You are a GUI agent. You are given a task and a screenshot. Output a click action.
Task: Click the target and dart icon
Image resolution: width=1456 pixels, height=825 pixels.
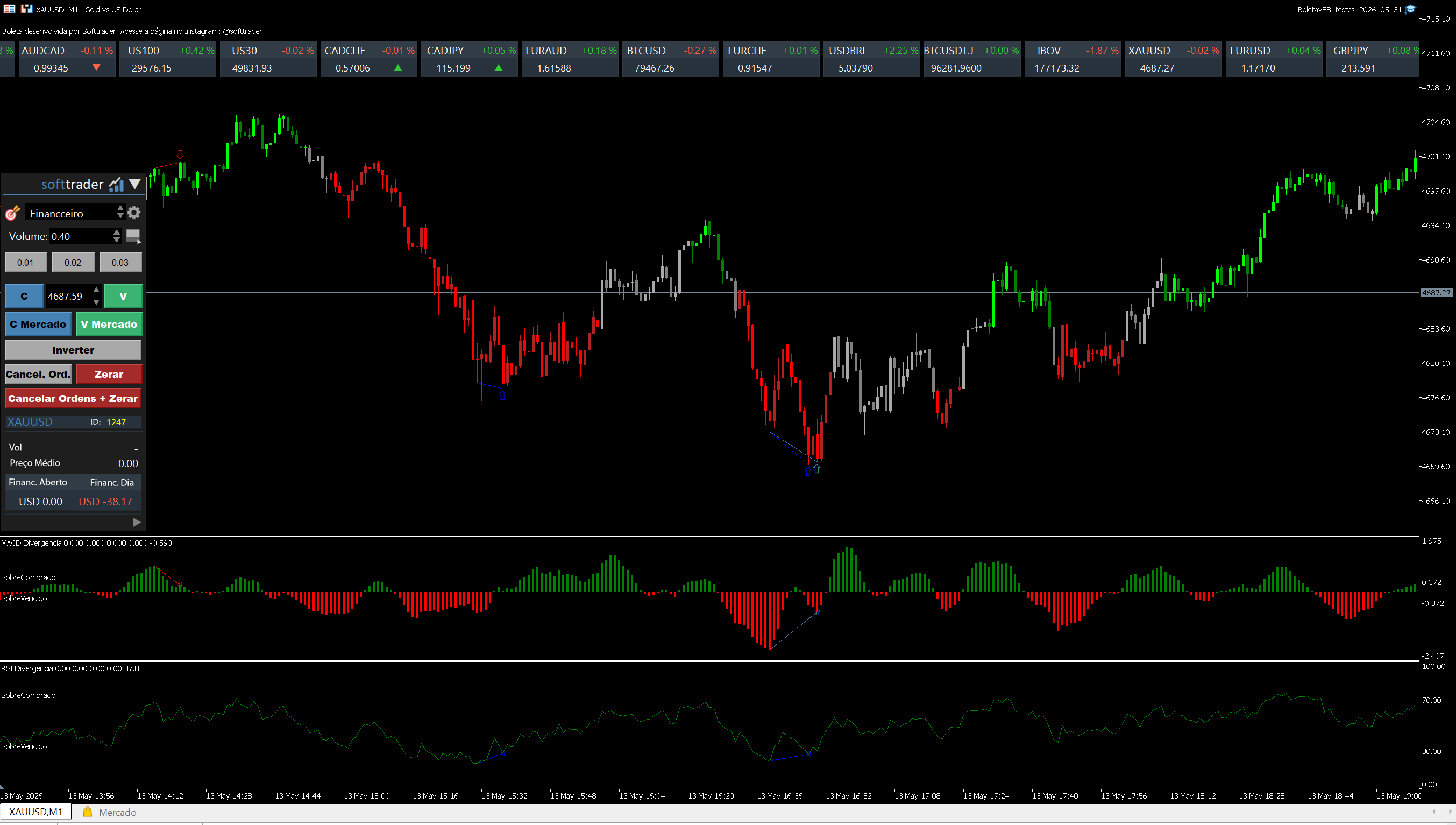pyautogui.click(x=12, y=213)
